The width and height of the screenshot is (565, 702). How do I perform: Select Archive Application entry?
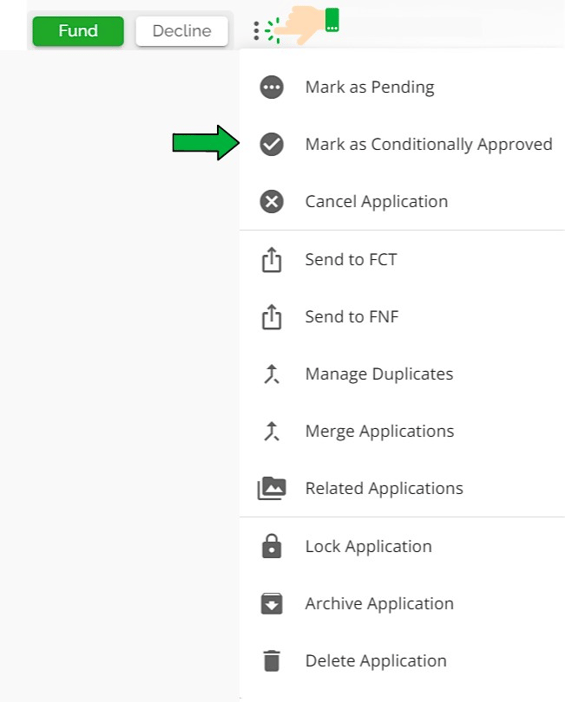[402, 604]
